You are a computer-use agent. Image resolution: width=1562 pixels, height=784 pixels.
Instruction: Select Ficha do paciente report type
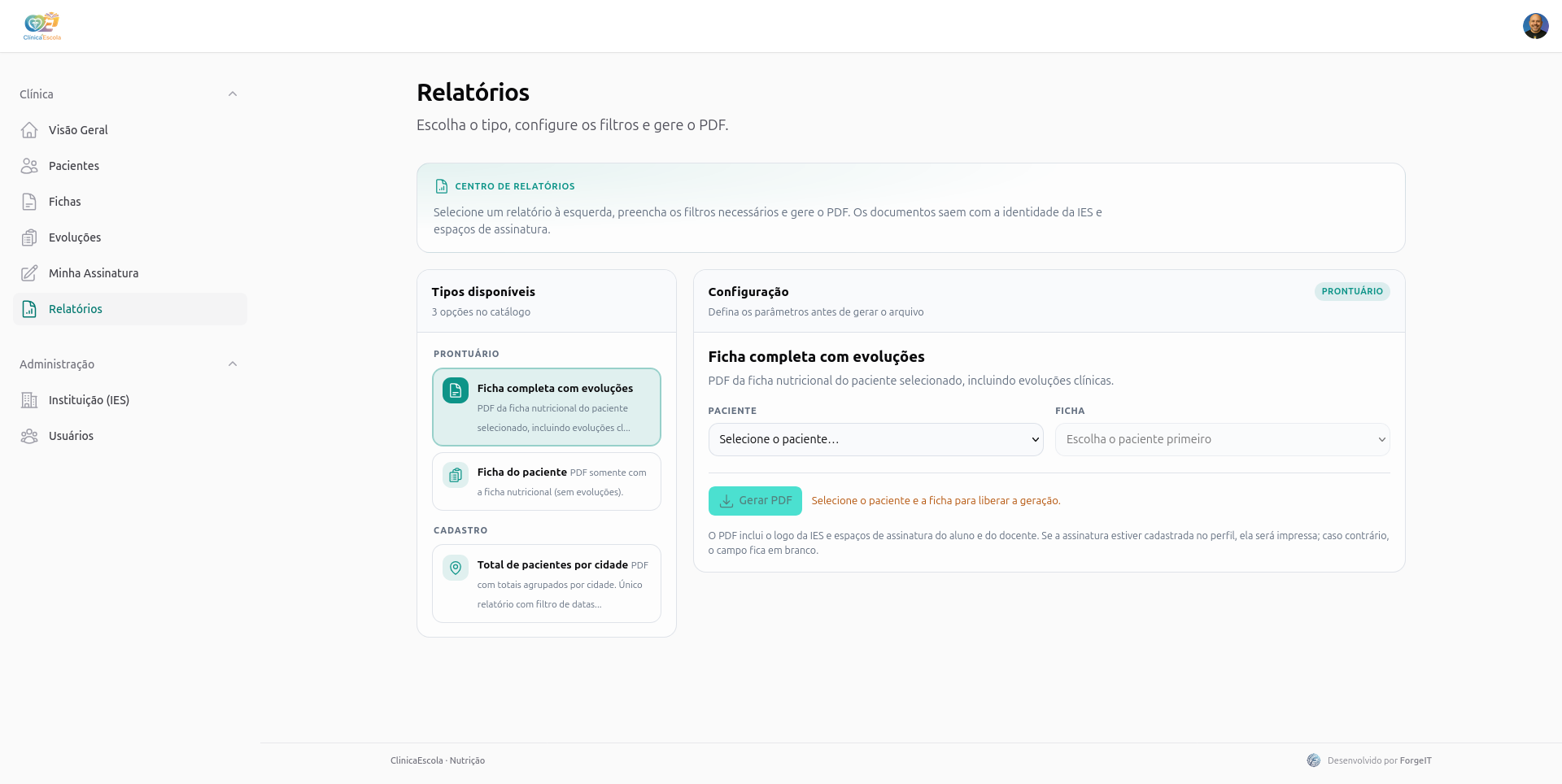[547, 481]
